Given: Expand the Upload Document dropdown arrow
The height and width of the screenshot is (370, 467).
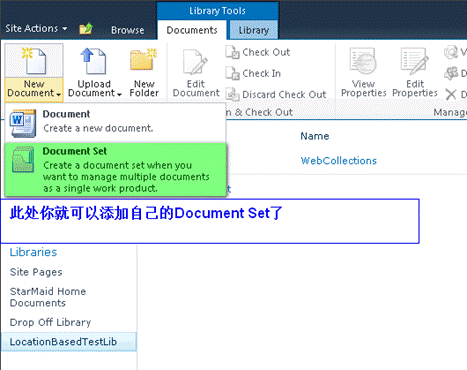Looking at the screenshot, I should click(x=119, y=95).
